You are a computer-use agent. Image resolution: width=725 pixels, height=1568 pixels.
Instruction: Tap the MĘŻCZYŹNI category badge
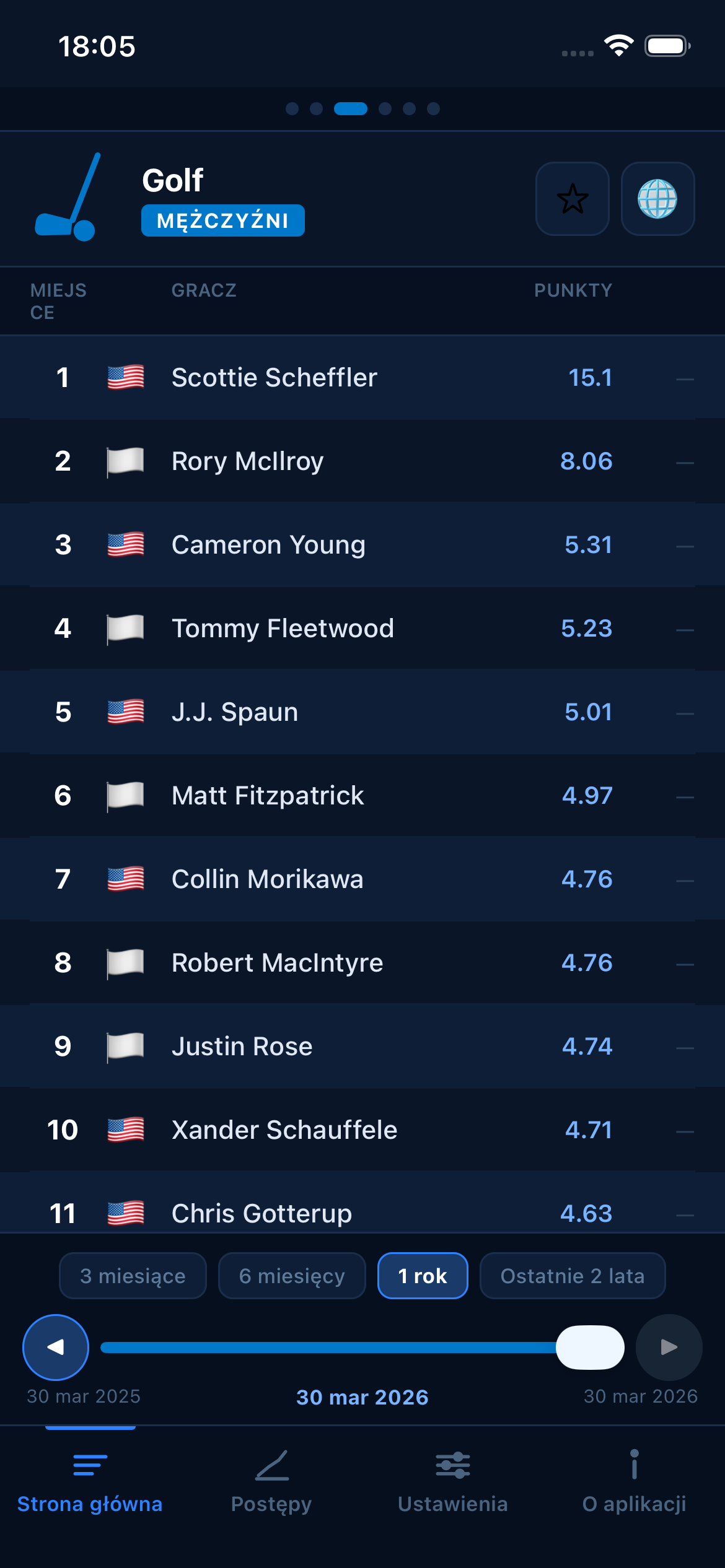click(222, 220)
